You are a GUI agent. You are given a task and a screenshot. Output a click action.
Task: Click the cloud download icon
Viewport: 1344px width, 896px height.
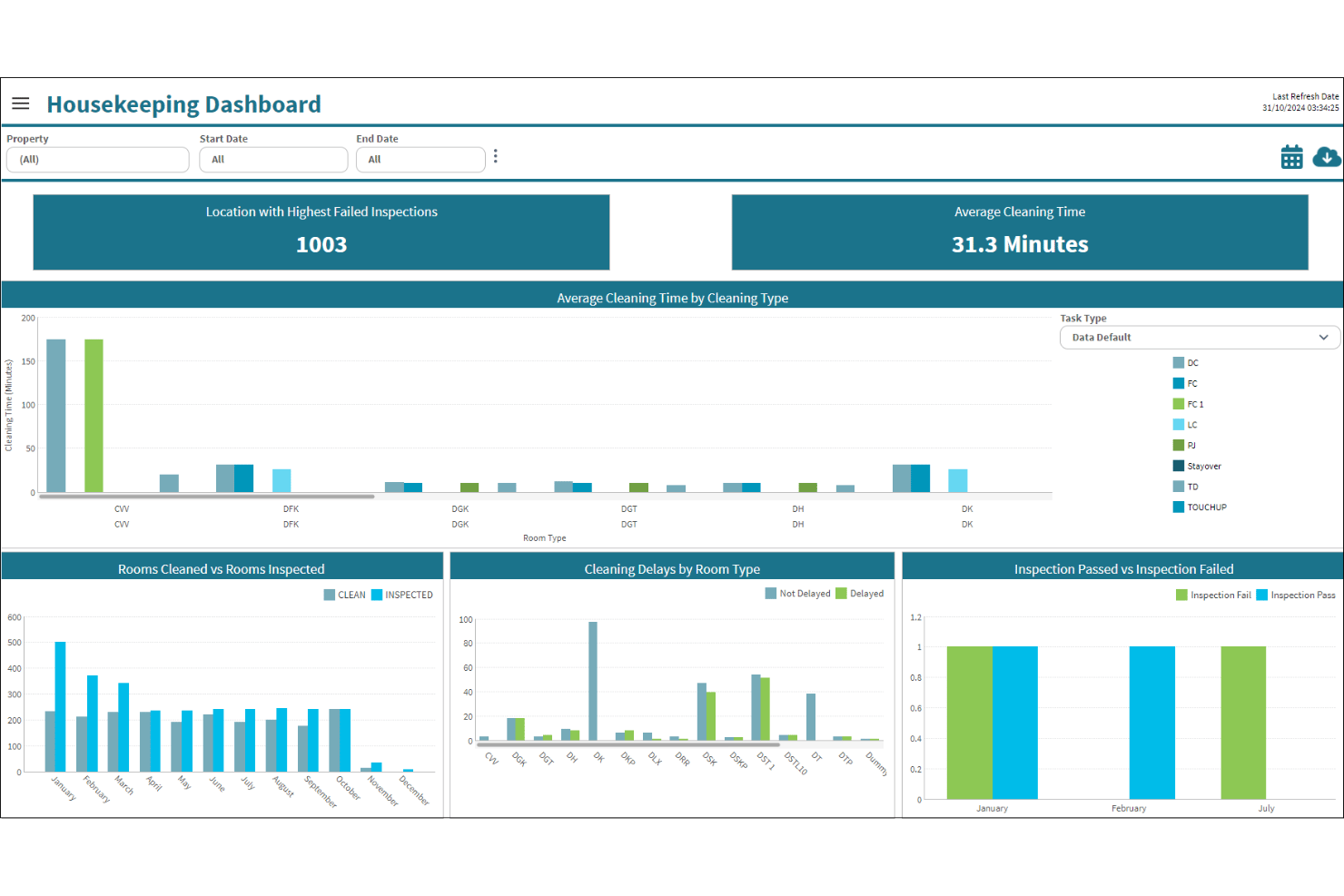click(1327, 156)
